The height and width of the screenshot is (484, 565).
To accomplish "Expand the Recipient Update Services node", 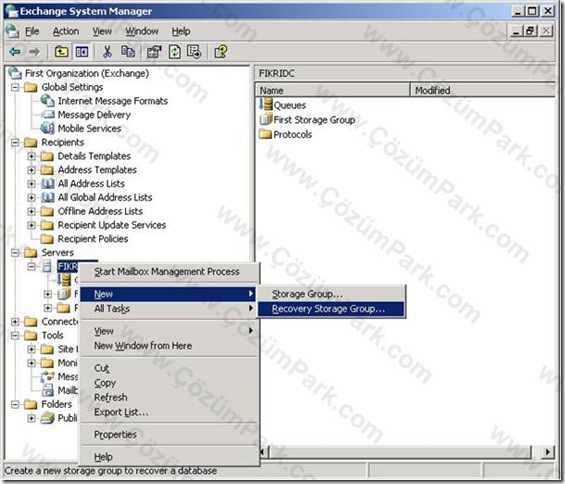I will click(x=31, y=225).
